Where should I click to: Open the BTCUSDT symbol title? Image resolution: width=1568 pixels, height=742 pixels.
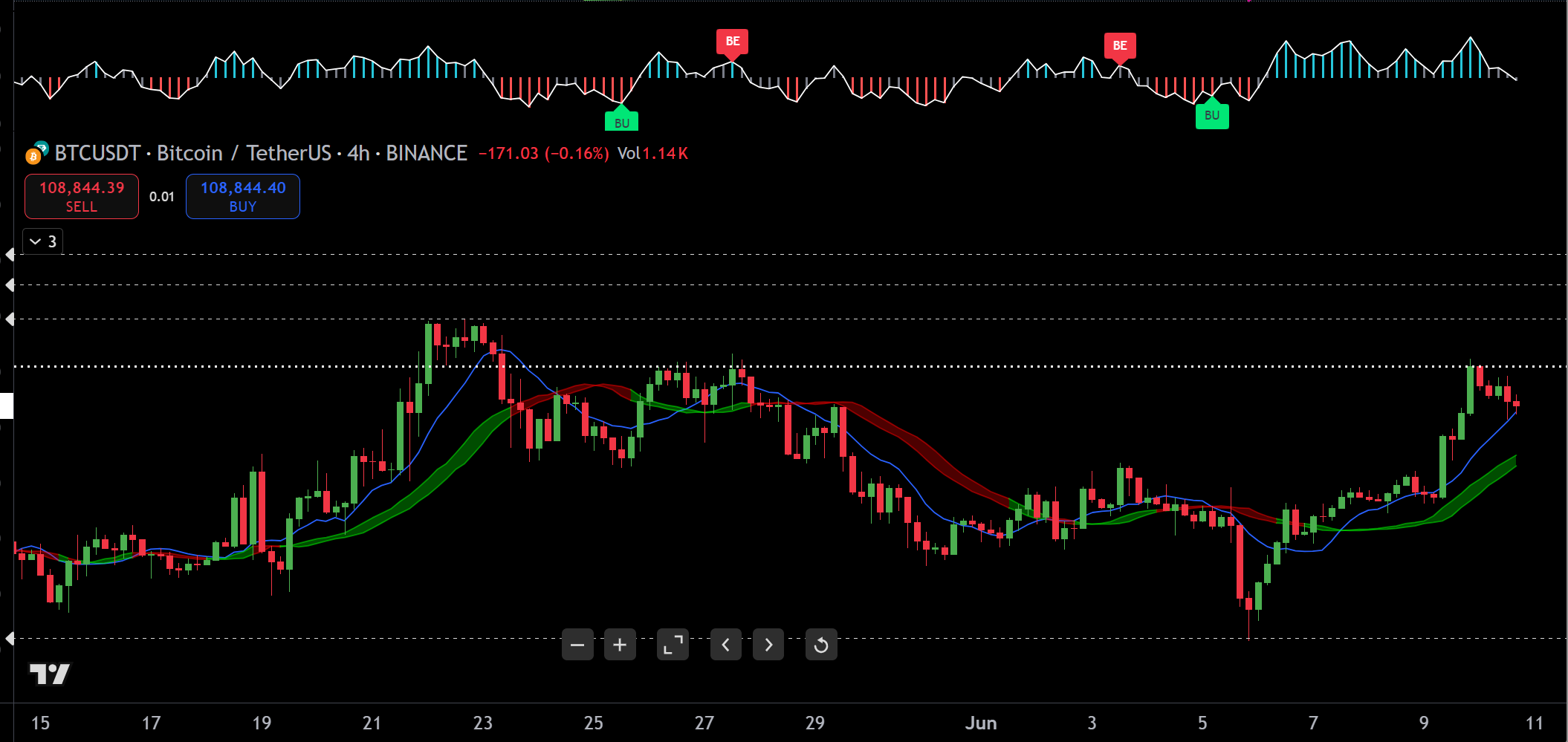(97, 153)
